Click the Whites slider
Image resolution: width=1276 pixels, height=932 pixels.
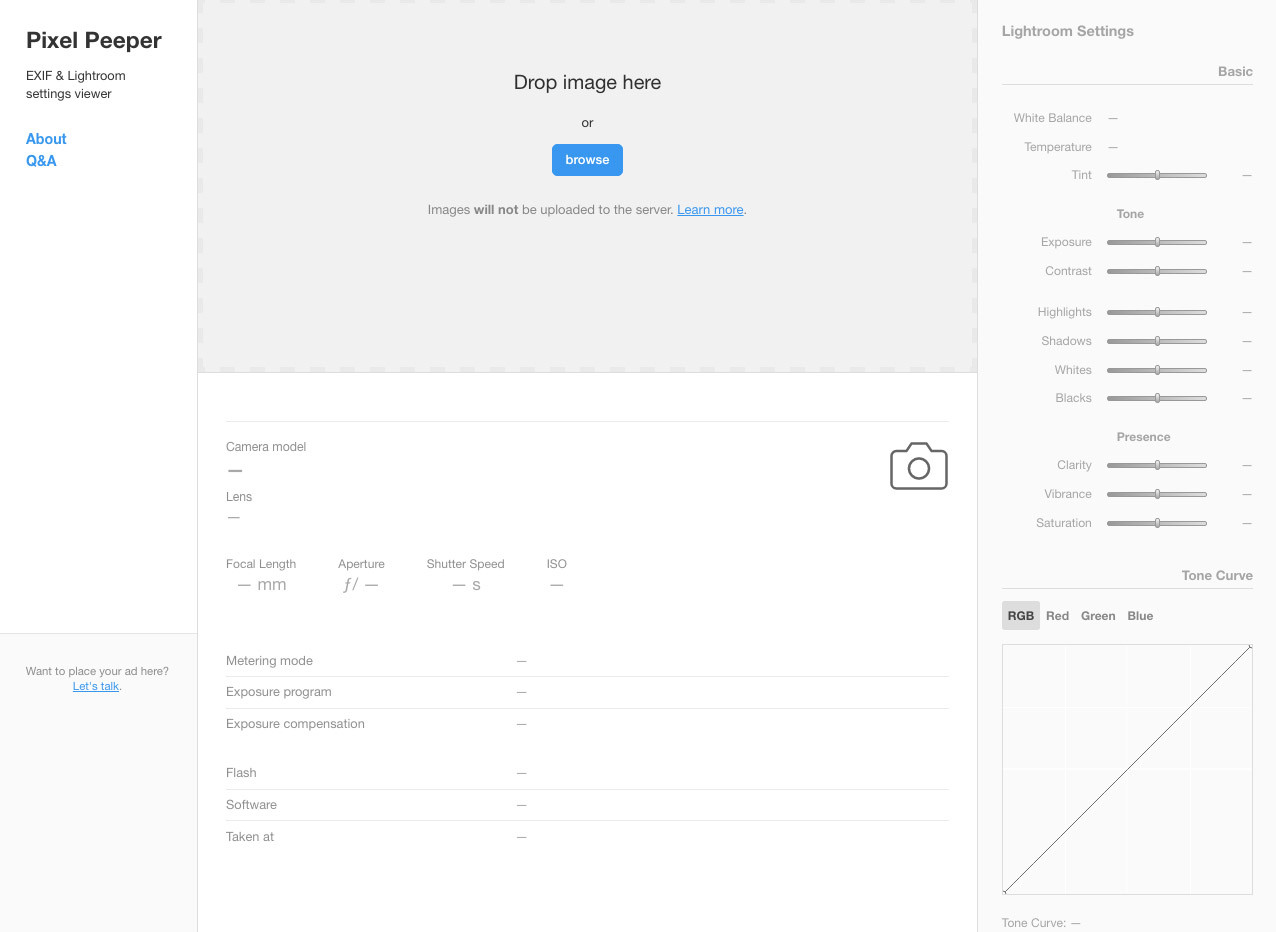(1157, 370)
